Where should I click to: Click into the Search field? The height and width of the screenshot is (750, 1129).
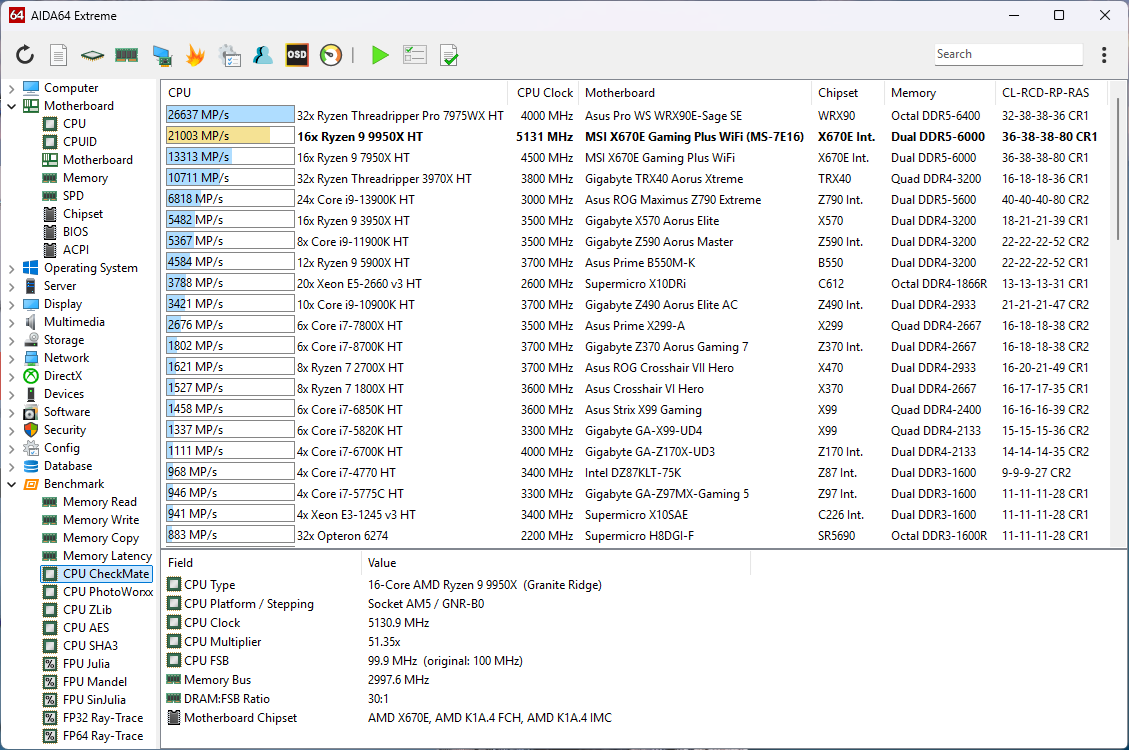tap(1008, 55)
